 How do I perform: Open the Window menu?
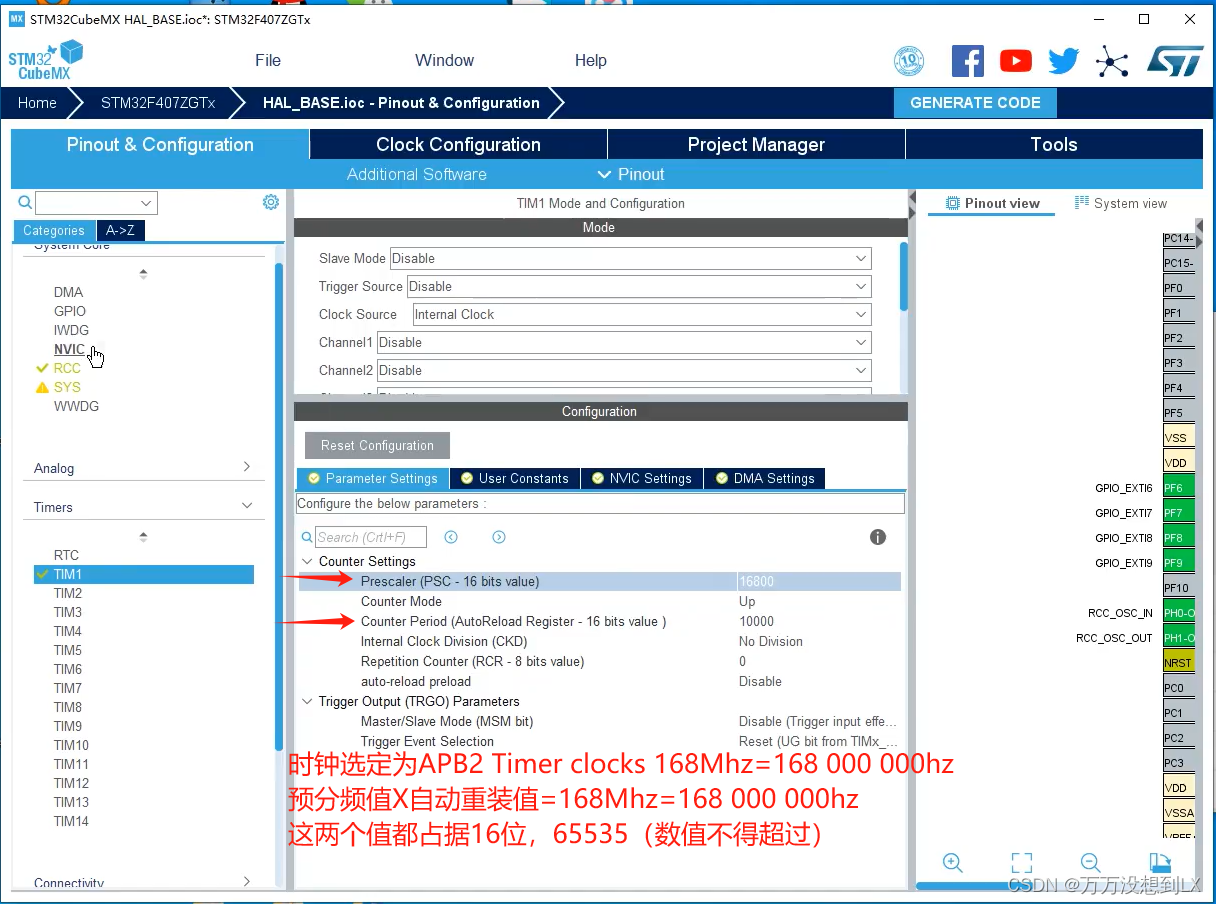tap(445, 60)
